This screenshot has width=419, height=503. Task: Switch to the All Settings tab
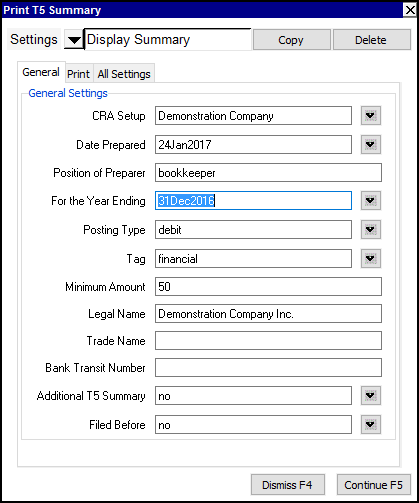tap(124, 74)
